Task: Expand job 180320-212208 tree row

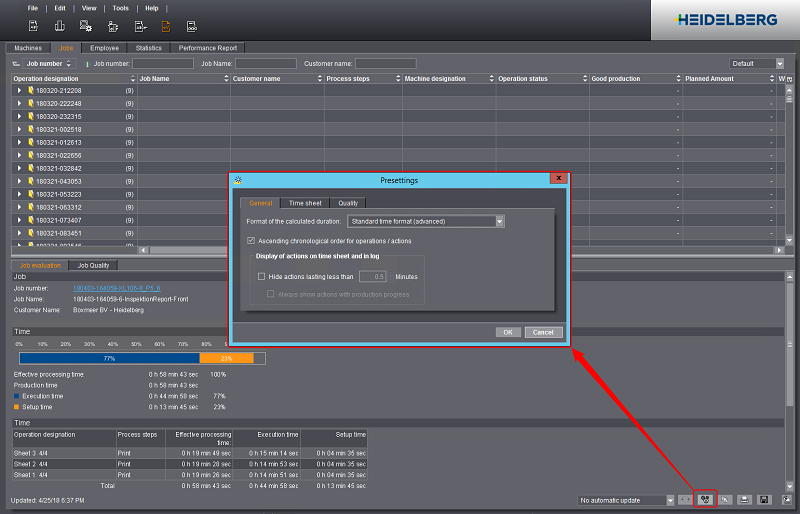Action: click(19, 90)
